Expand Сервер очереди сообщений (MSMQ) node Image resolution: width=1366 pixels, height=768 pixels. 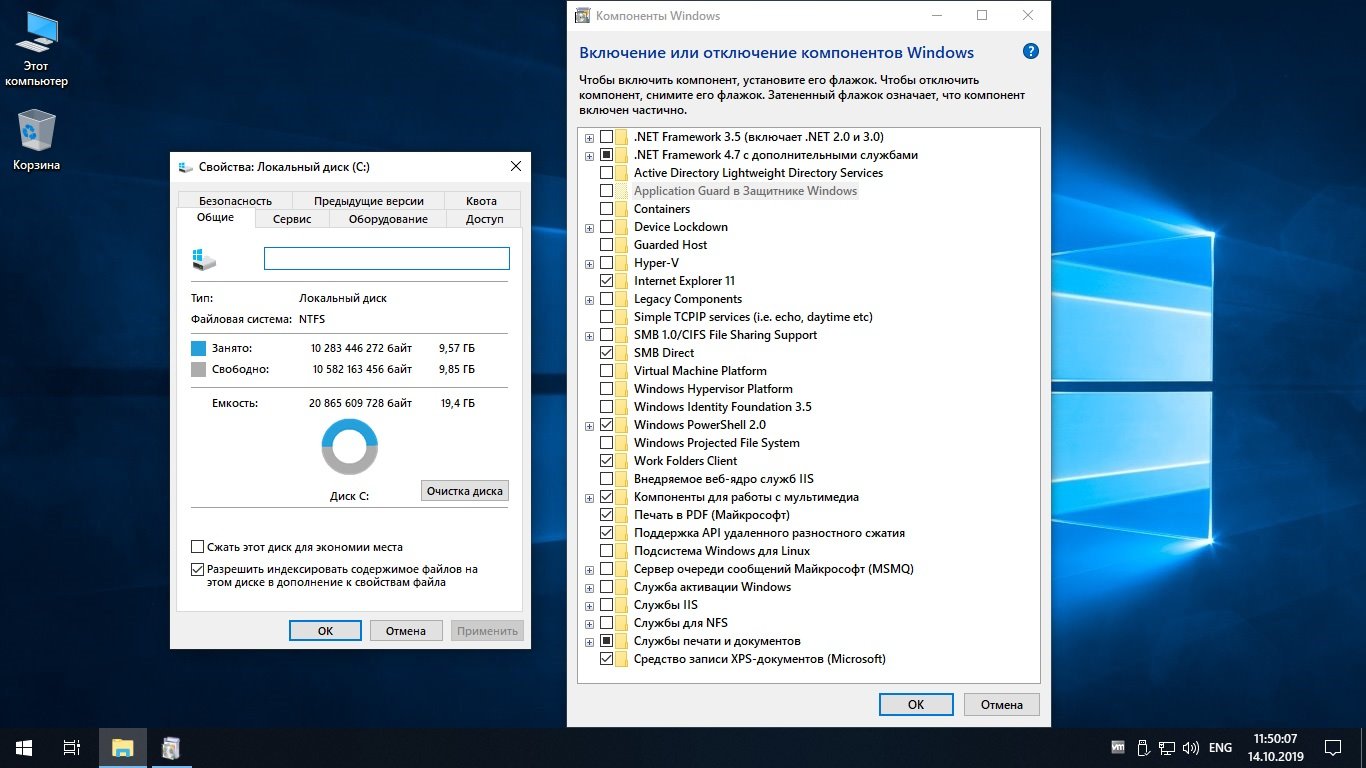(590, 570)
